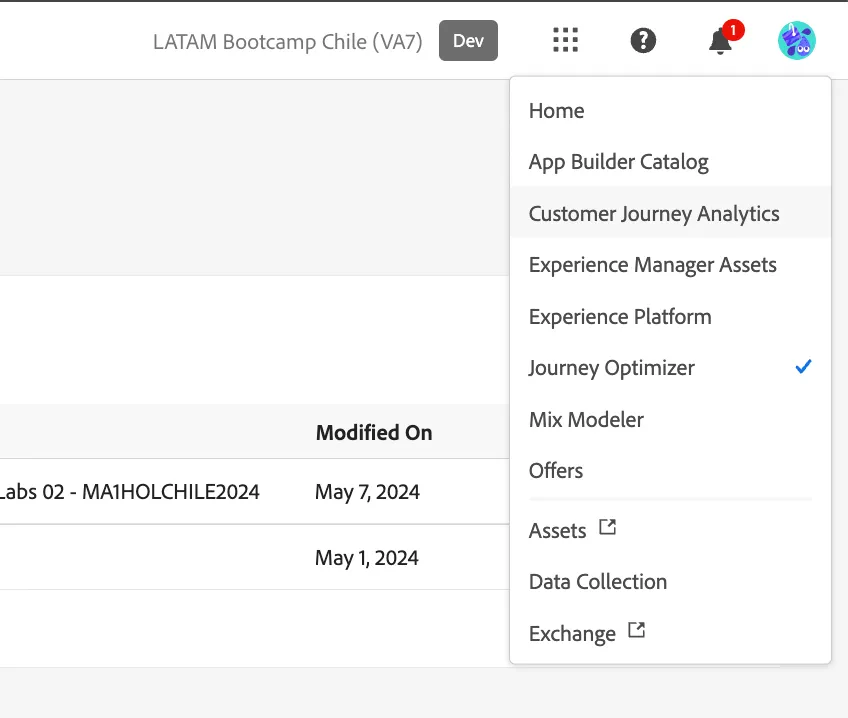Click the May 1, 2024 date cell
The height and width of the screenshot is (718, 848).
click(x=367, y=558)
